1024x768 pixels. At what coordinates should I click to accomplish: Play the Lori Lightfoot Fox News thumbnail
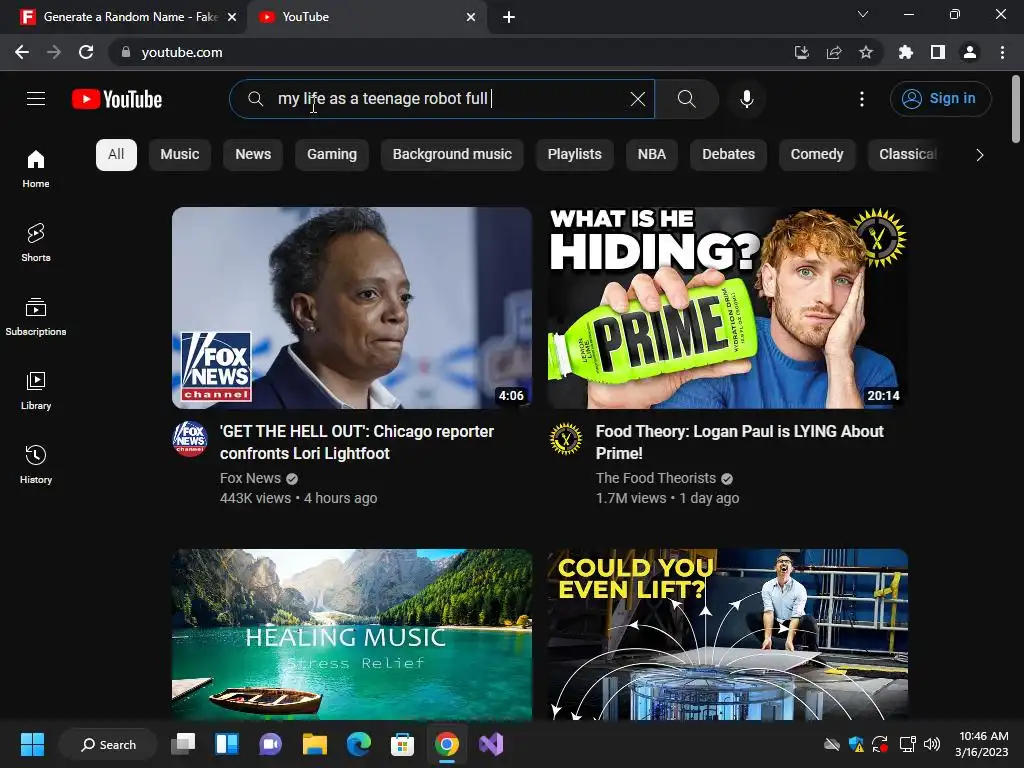tap(352, 308)
